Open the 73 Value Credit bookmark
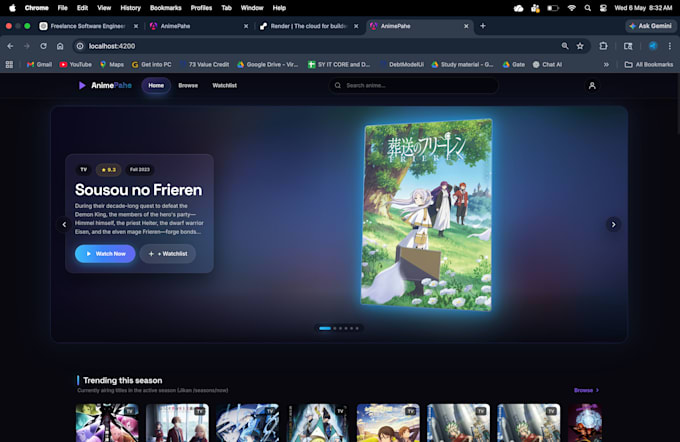The image size is (680, 442). [204, 65]
